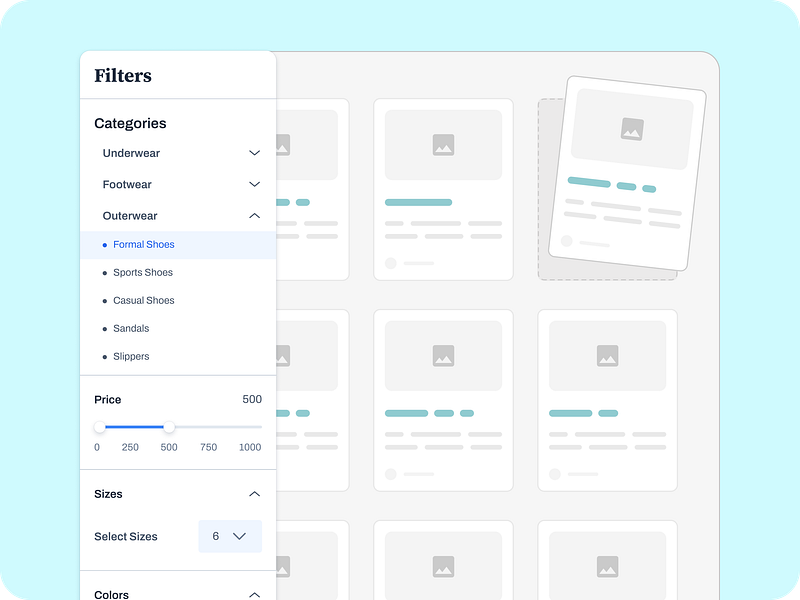
Task: Click the Underwear category label
Action: click(131, 153)
